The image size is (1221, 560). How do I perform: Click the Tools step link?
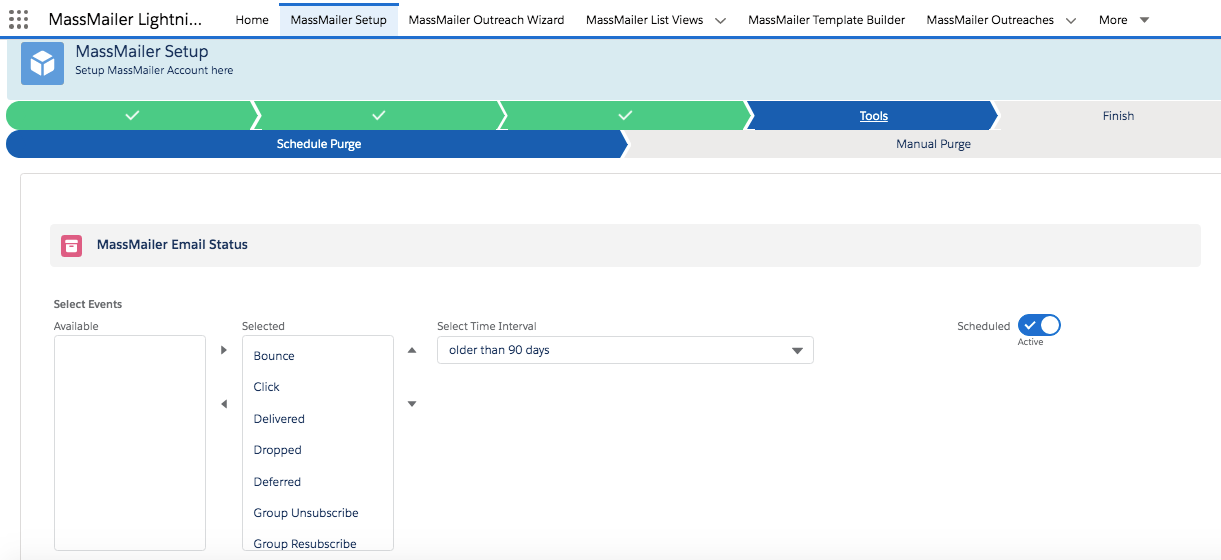point(874,116)
